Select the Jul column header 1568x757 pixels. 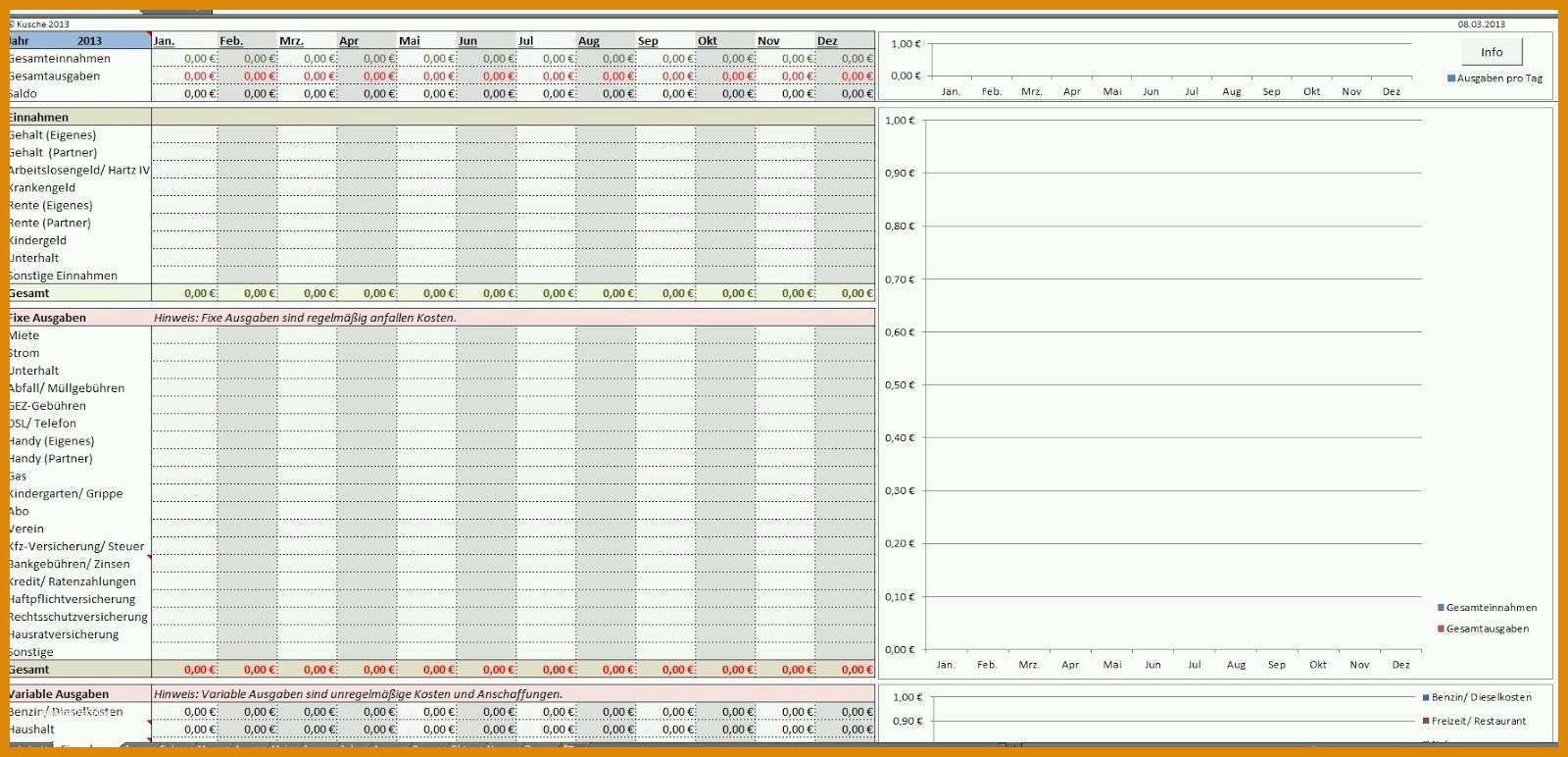click(546, 41)
